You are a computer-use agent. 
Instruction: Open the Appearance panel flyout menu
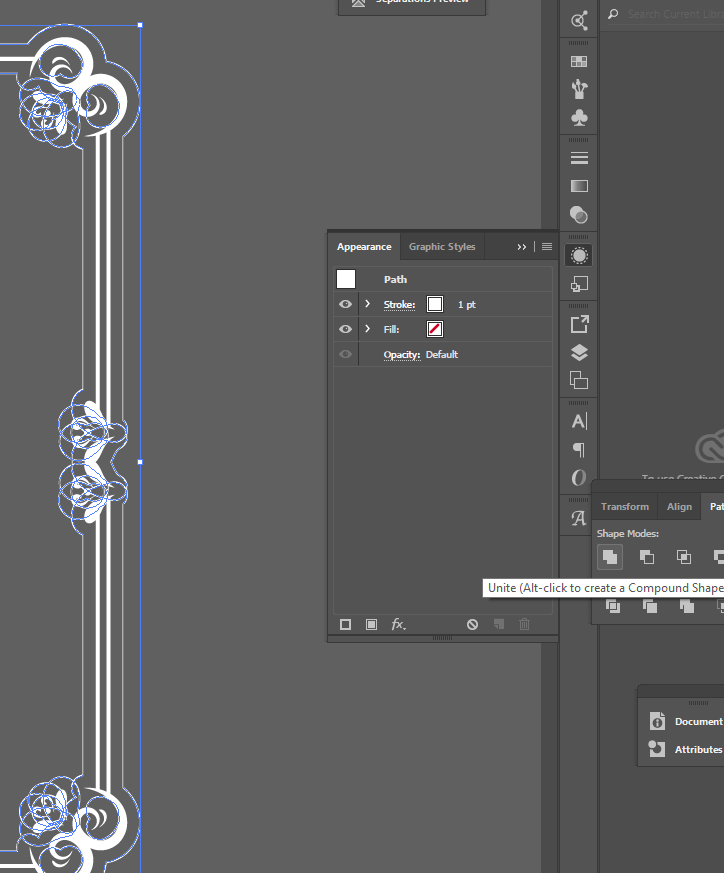coord(547,247)
